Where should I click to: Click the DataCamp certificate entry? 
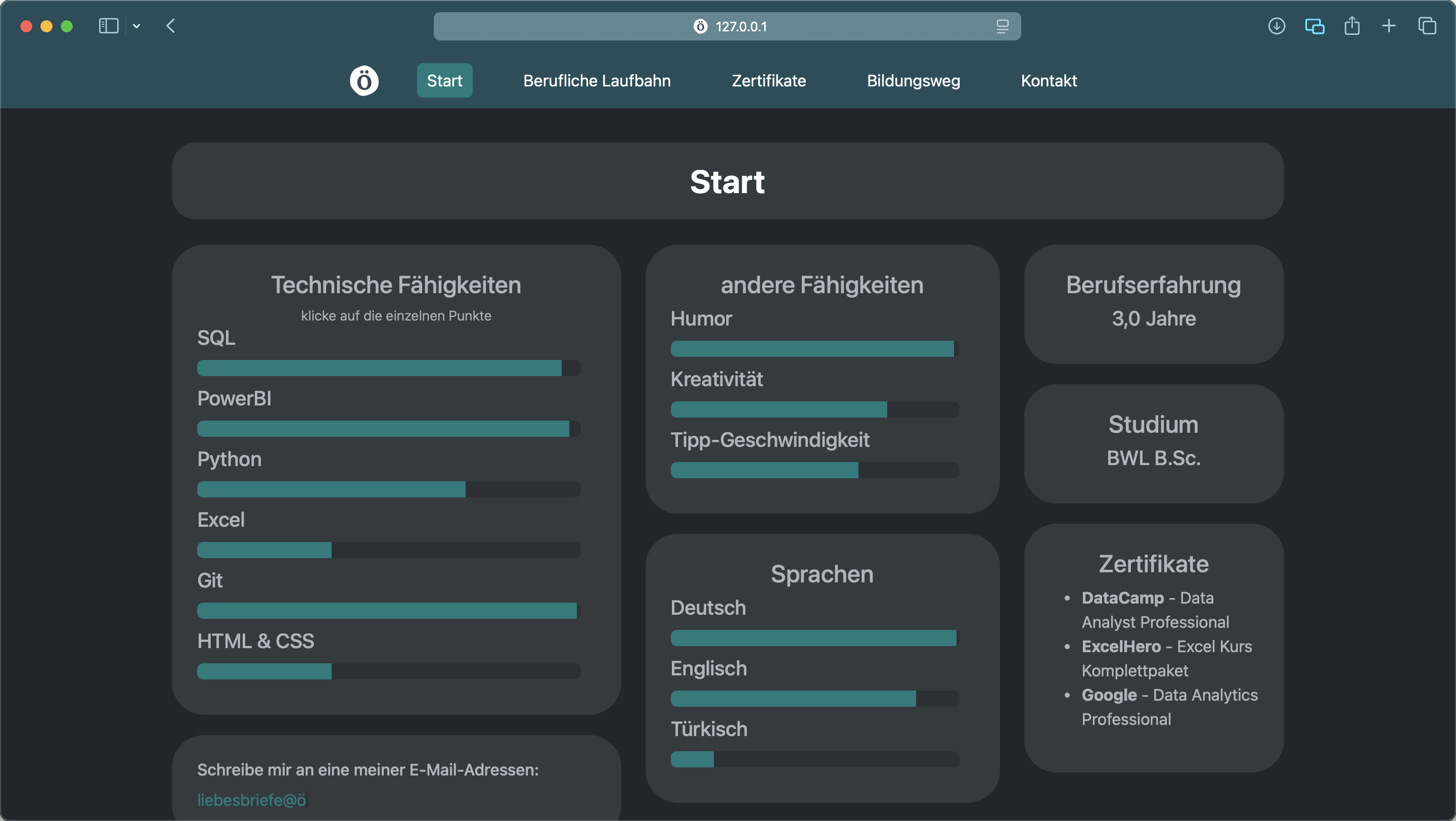click(1155, 610)
